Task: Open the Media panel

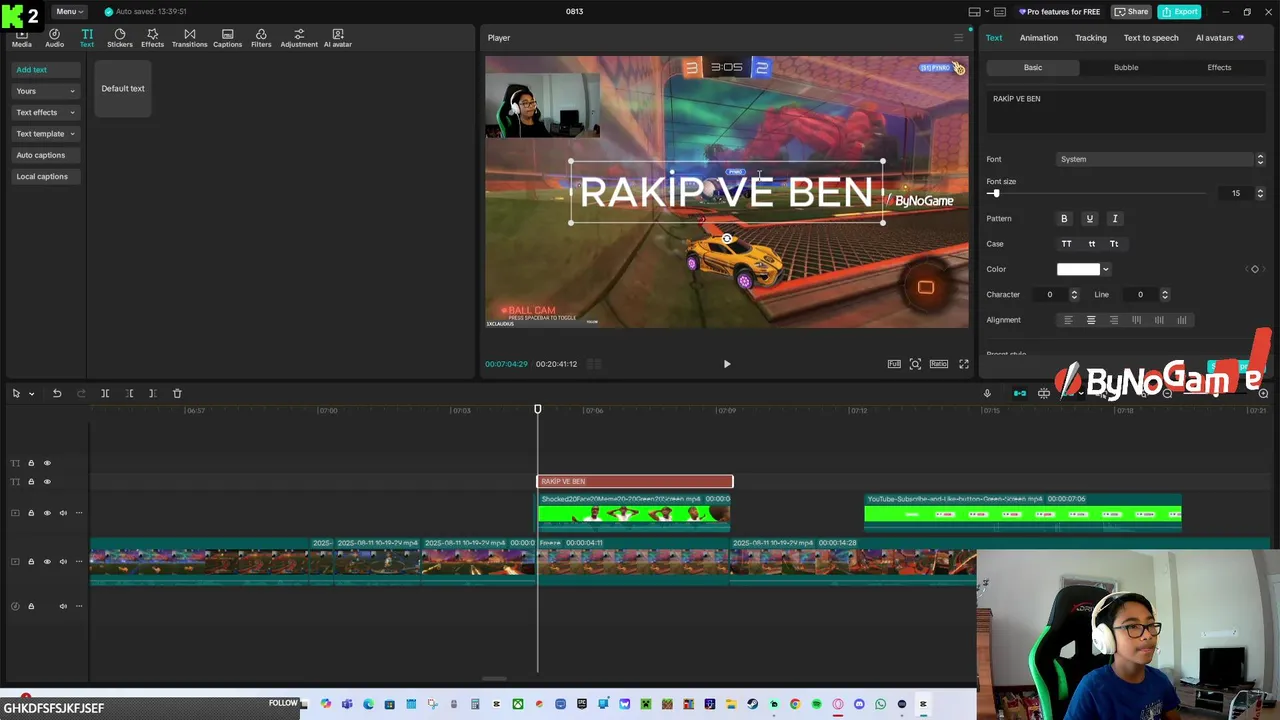Action: click(21, 38)
